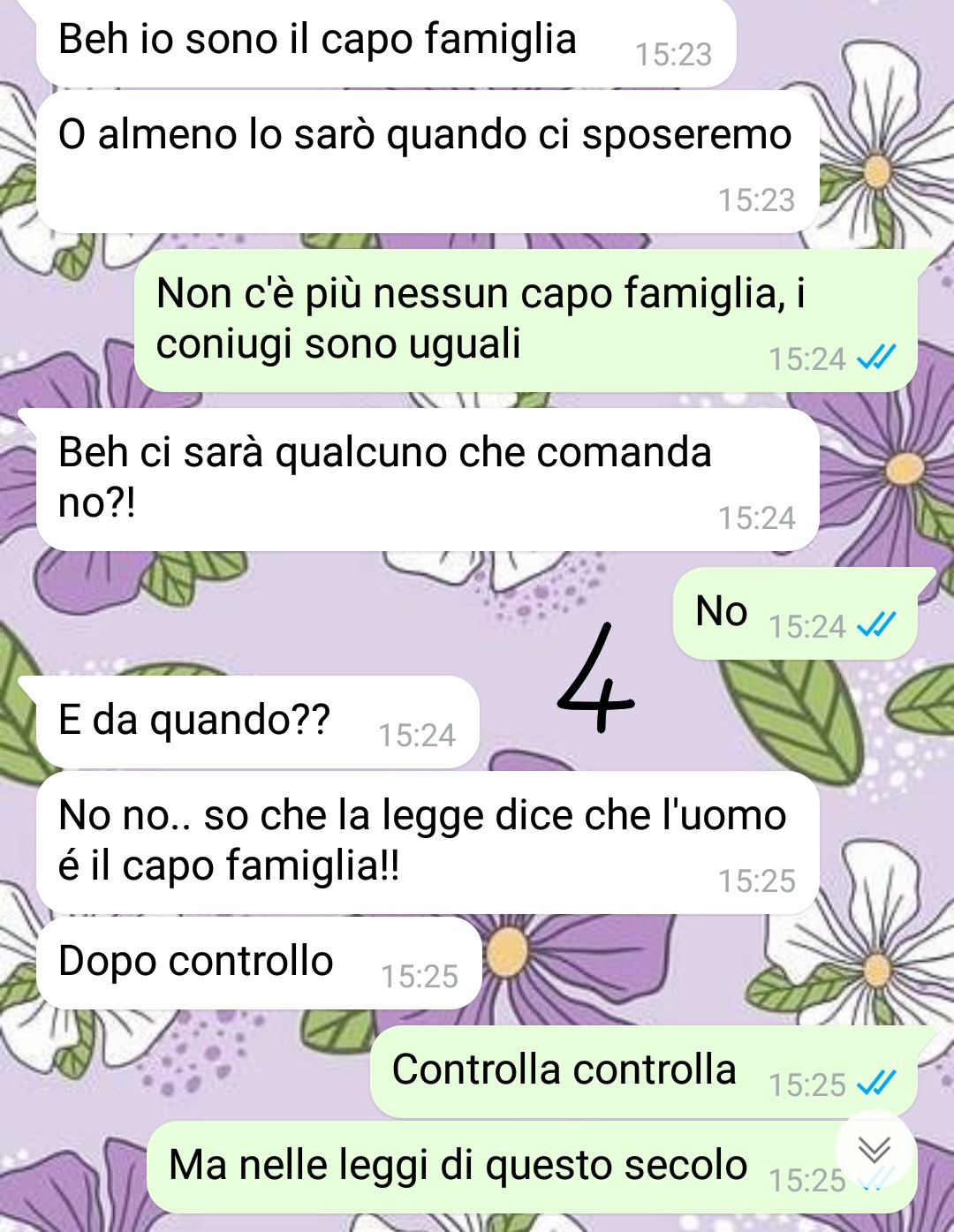Select message 'Beh io sono il capo famiglia'
The image size is (954, 1232).
pos(386,42)
